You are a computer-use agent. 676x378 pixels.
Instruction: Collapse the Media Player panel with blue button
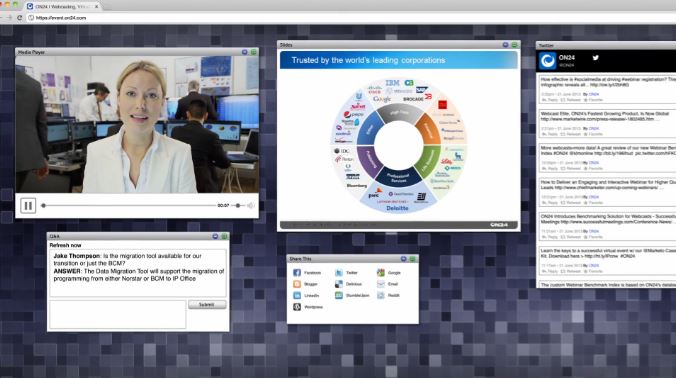pos(244,52)
